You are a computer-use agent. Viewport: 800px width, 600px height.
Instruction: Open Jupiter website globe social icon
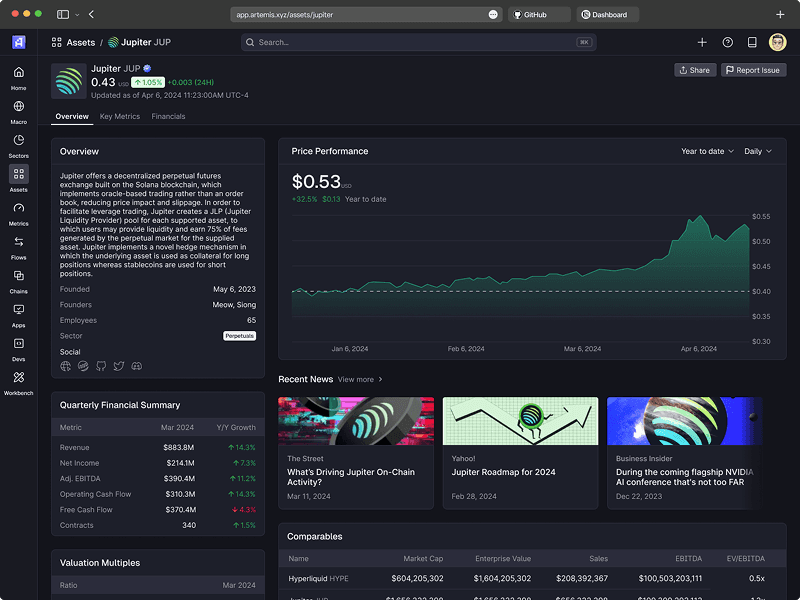[x=65, y=366]
